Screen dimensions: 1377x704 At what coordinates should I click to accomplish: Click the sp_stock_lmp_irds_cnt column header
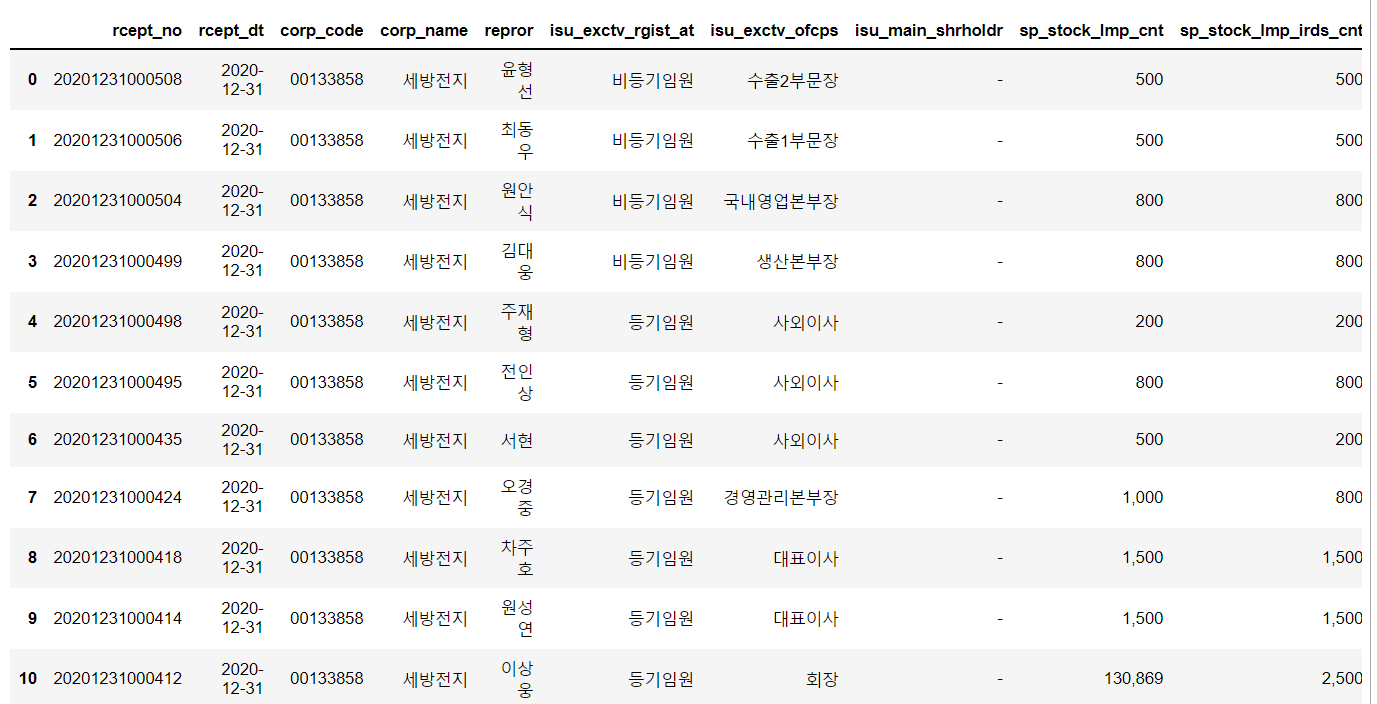click(1271, 30)
